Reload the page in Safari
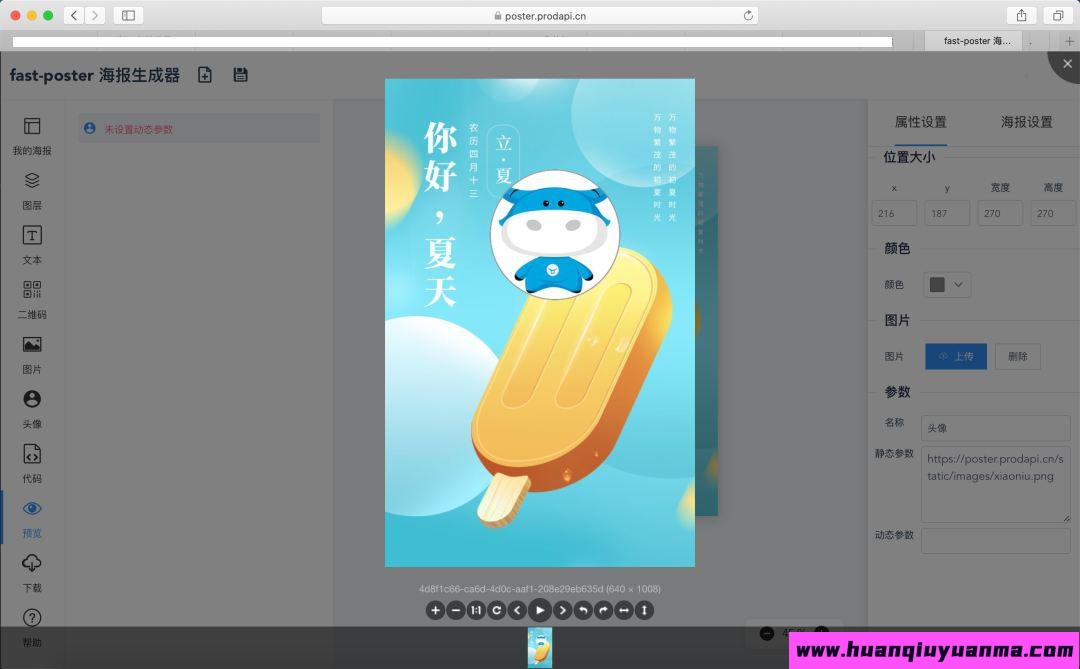 (x=748, y=15)
